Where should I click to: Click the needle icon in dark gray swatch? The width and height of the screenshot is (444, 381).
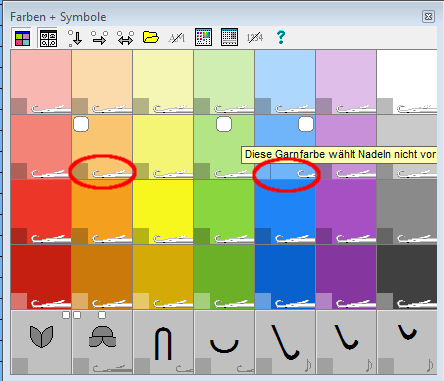click(x=417, y=303)
